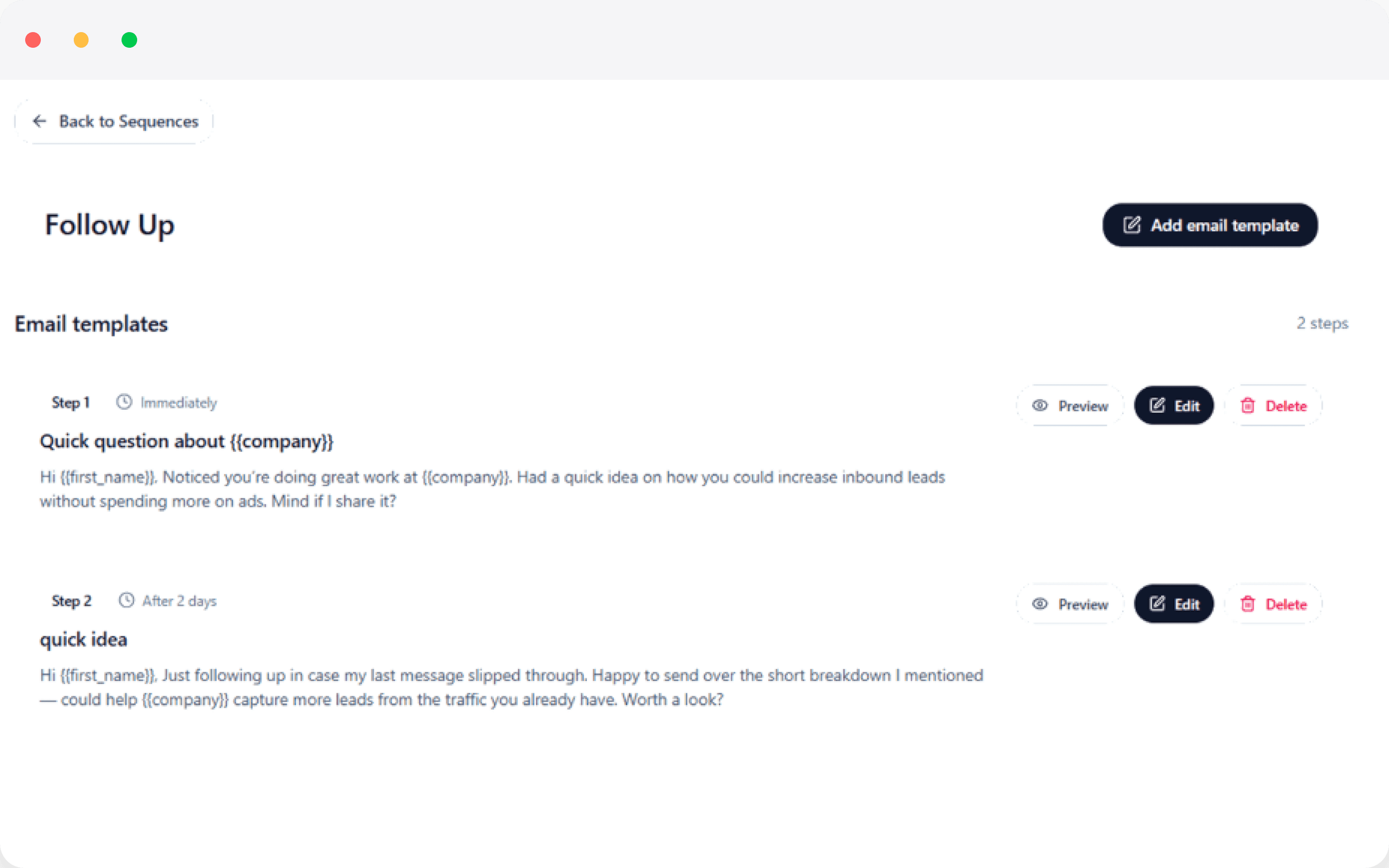Click the edit pencil icon for Step 1
Image resolution: width=1389 pixels, height=868 pixels.
(x=1157, y=405)
